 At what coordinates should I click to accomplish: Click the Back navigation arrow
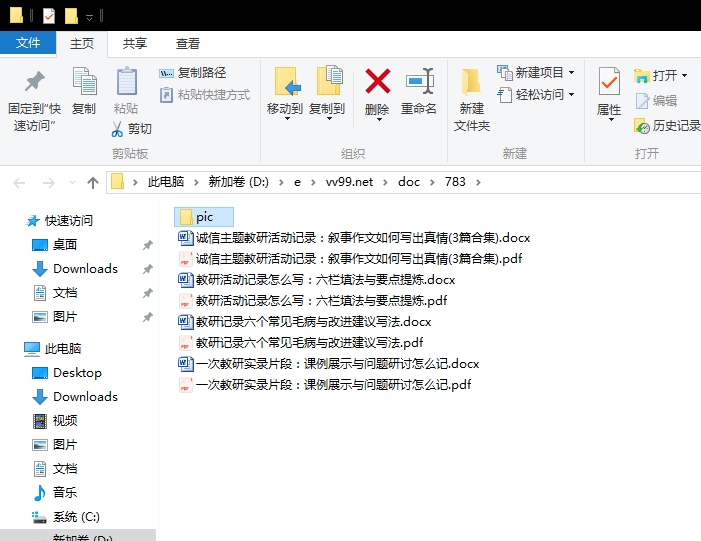pos(19,182)
